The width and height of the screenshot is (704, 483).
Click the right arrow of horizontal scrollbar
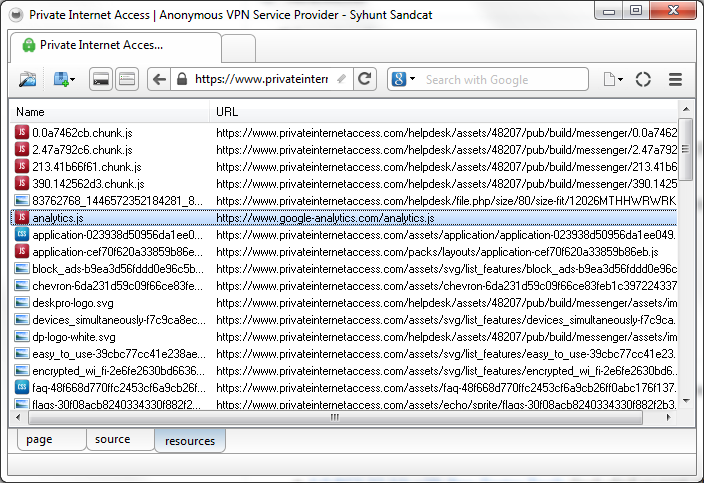pos(668,418)
